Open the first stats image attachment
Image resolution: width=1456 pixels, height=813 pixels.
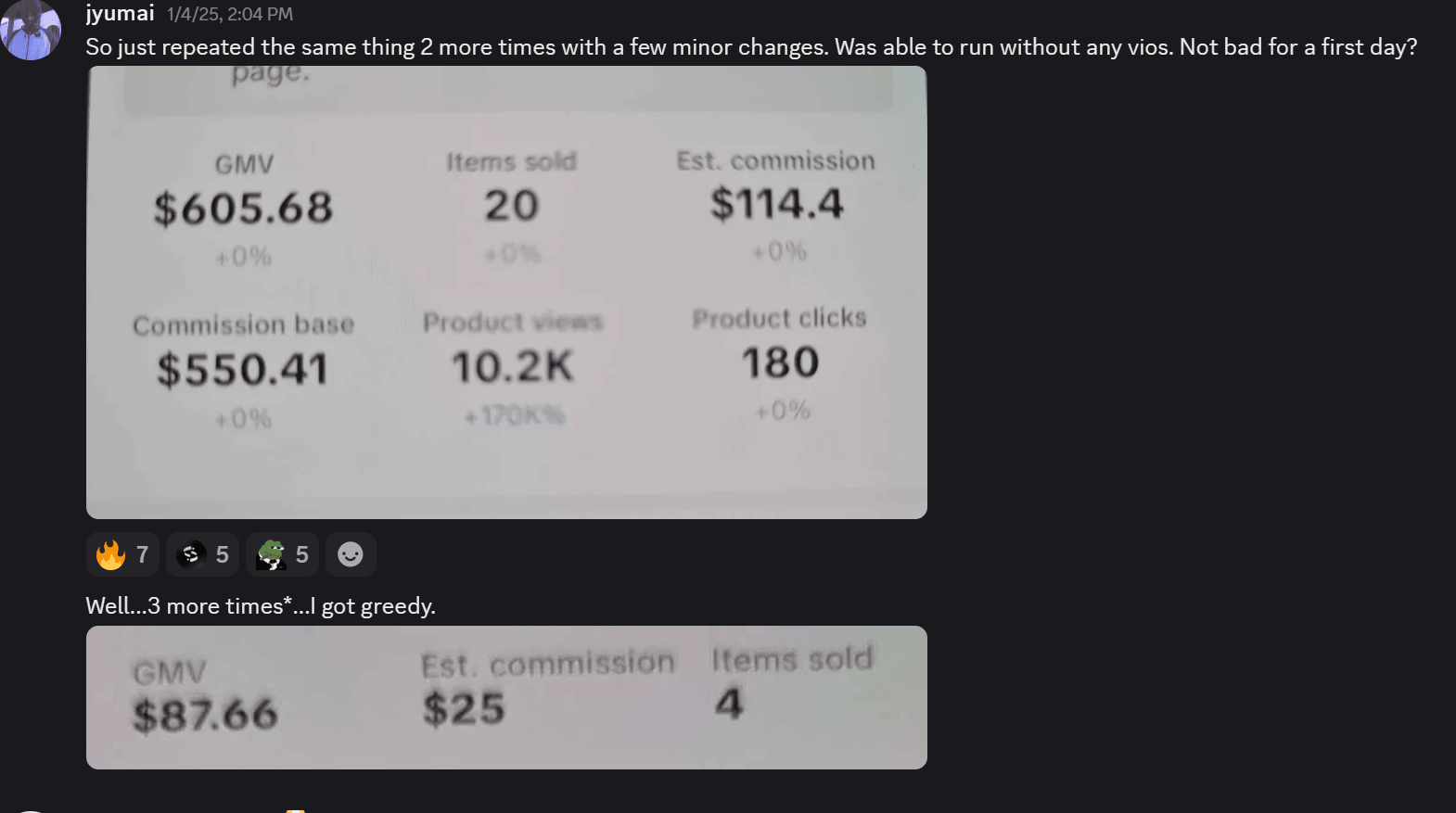coord(506,292)
